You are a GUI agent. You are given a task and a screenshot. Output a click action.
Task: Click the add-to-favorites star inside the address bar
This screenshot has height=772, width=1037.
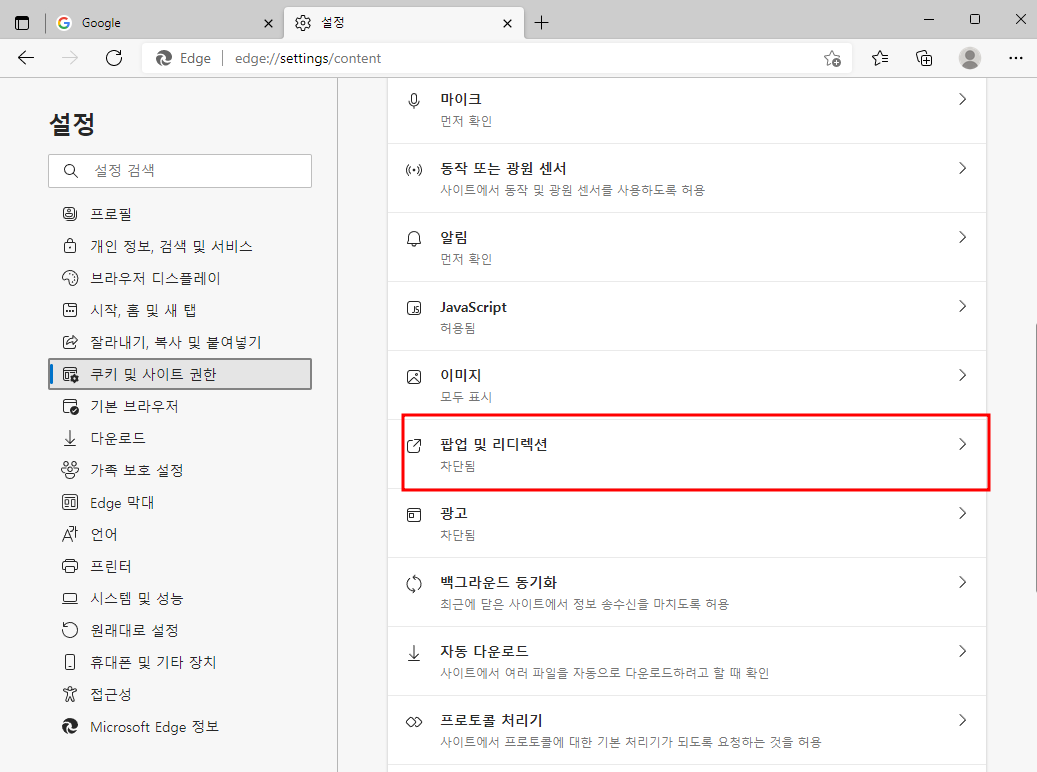coord(833,59)
